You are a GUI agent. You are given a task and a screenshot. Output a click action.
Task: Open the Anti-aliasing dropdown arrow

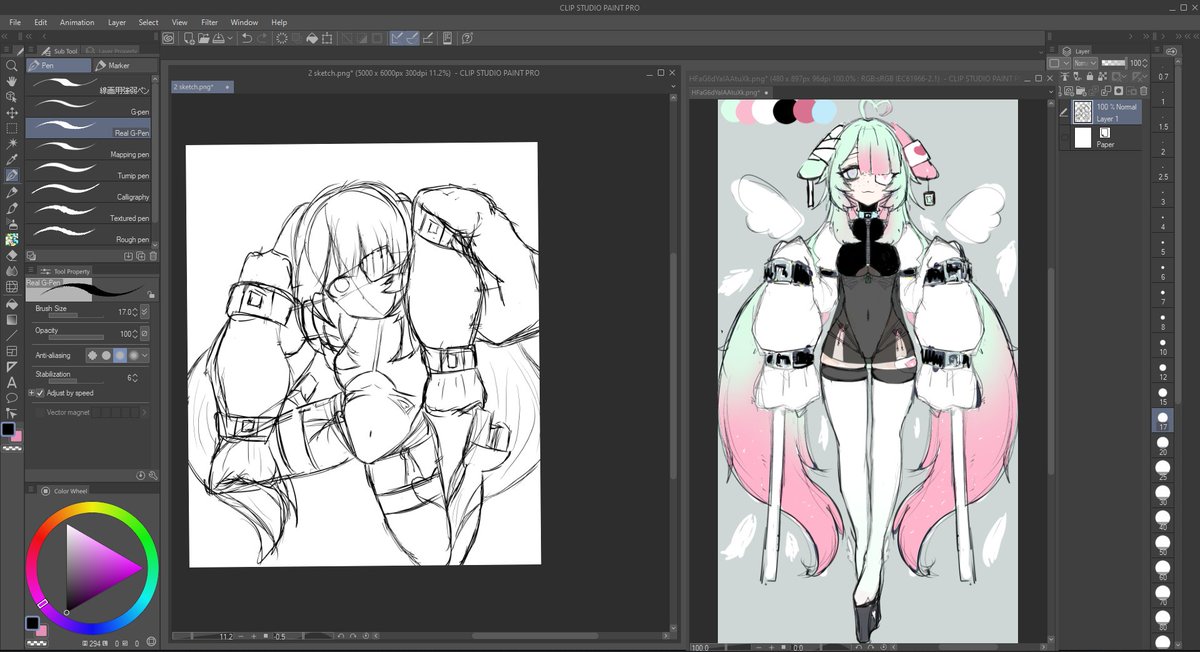pos(145,355)
